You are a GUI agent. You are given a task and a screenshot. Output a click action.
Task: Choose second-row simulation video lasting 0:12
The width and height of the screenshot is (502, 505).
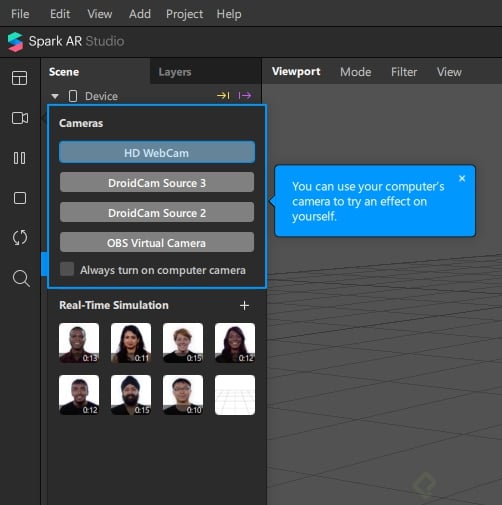[x=79, y=395]
